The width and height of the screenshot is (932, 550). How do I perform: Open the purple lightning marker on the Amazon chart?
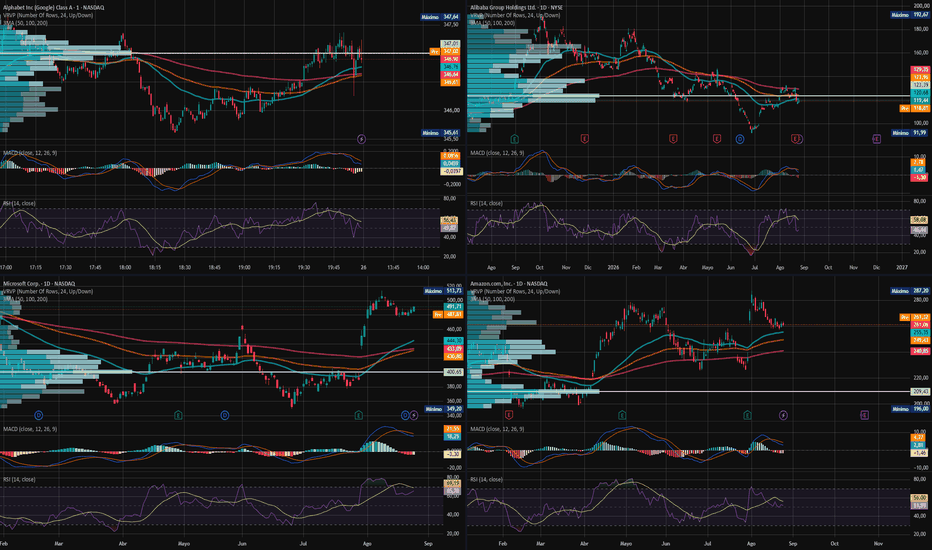point(783,415)
